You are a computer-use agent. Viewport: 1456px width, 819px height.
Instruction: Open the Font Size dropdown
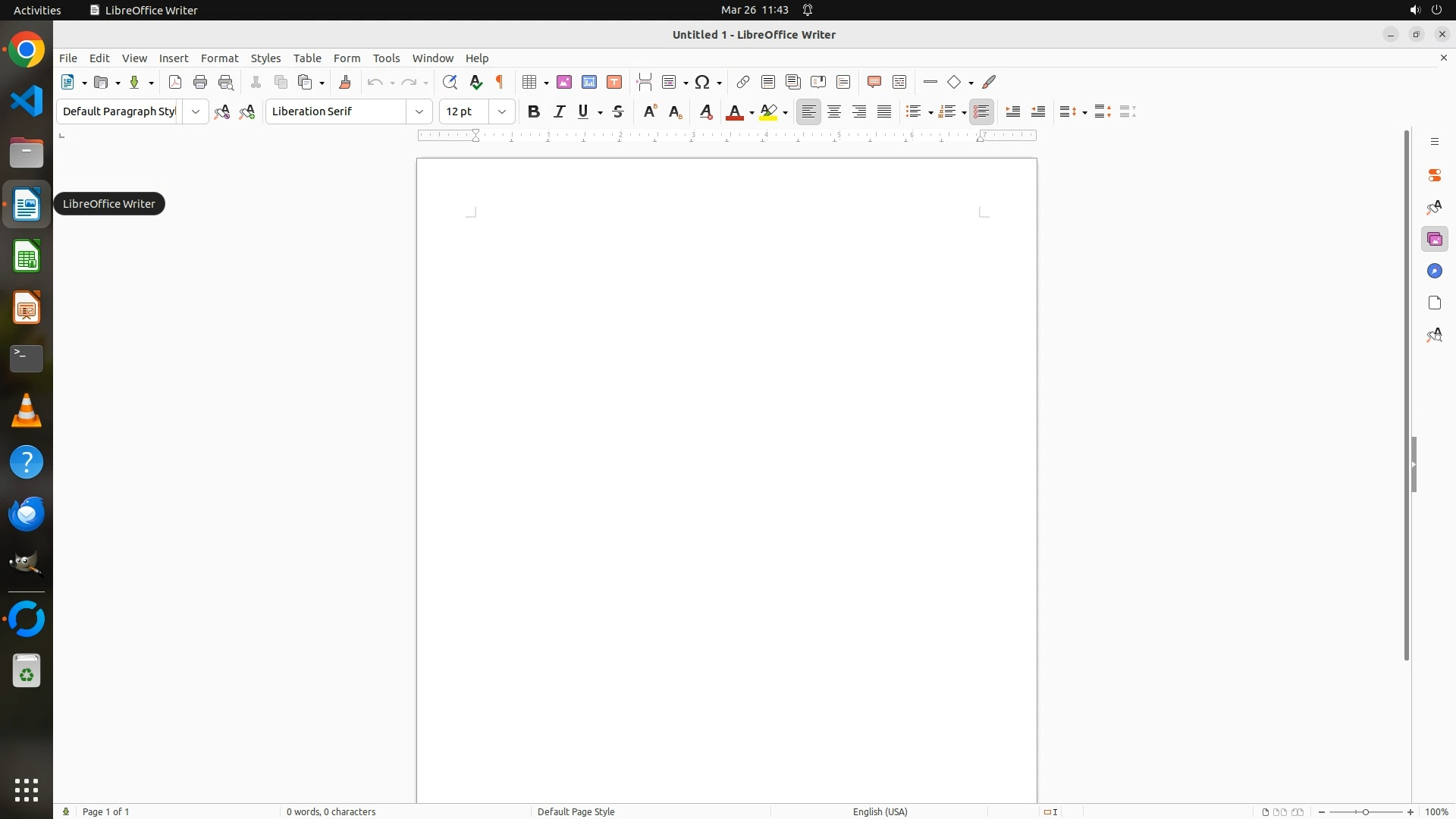(502, 111)
